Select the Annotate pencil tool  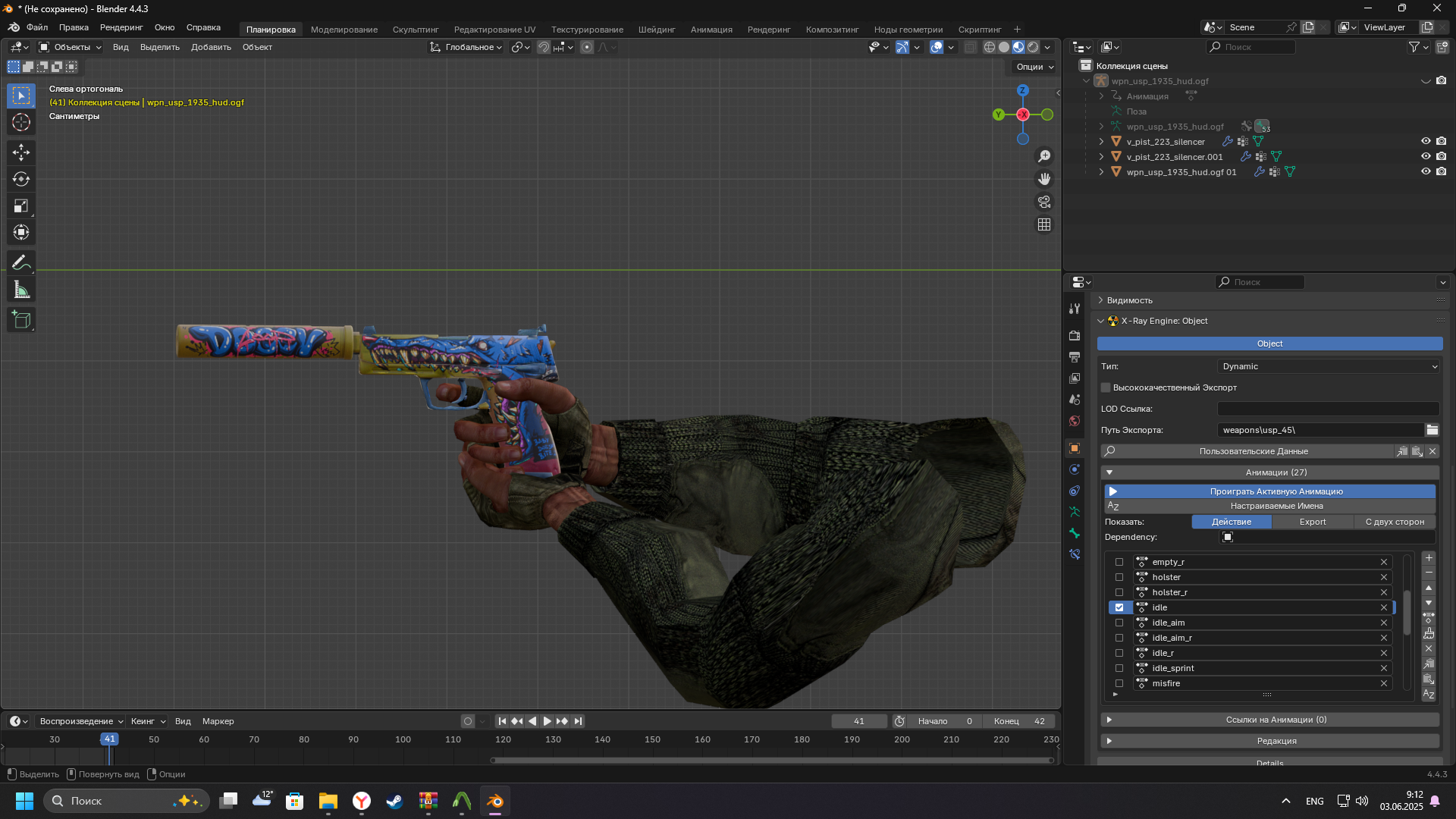click(x=21, y=262)
